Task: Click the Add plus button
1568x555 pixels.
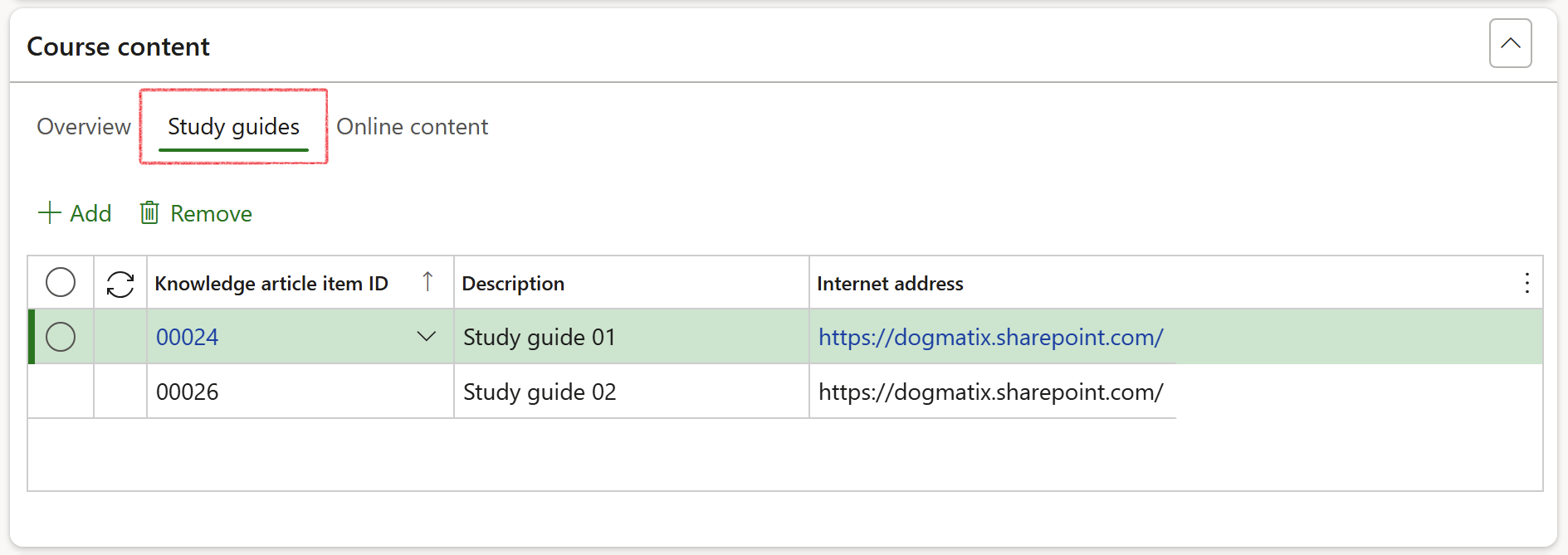Action: pyautogui.click(x=51, y=213)
